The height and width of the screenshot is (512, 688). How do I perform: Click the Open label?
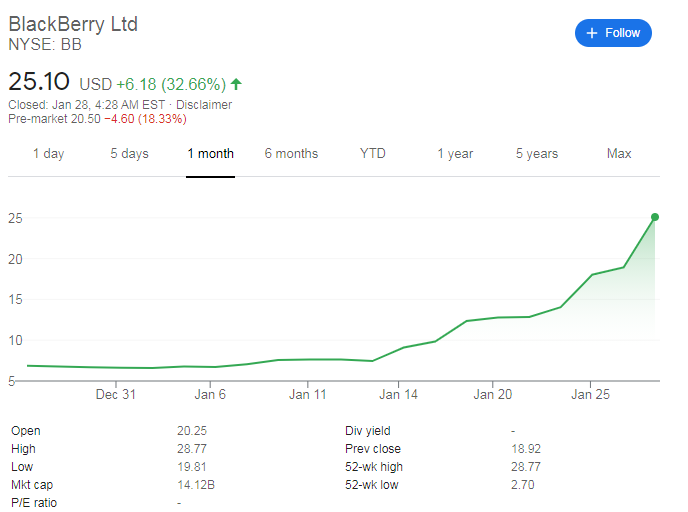click(x=26, y=431)
